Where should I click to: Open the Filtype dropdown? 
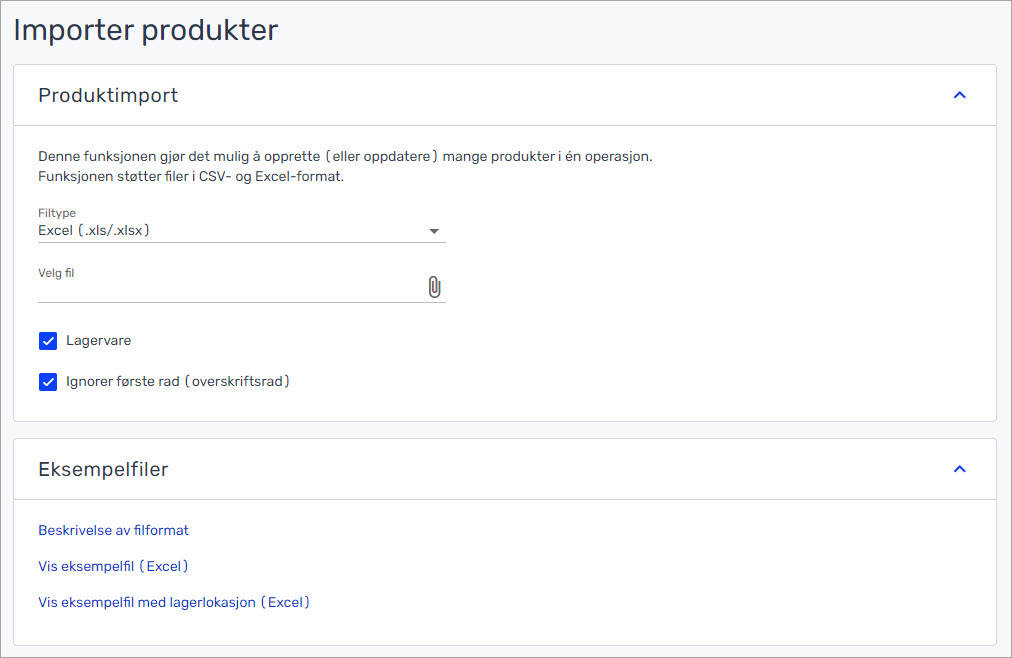click(x=242, y=231)
